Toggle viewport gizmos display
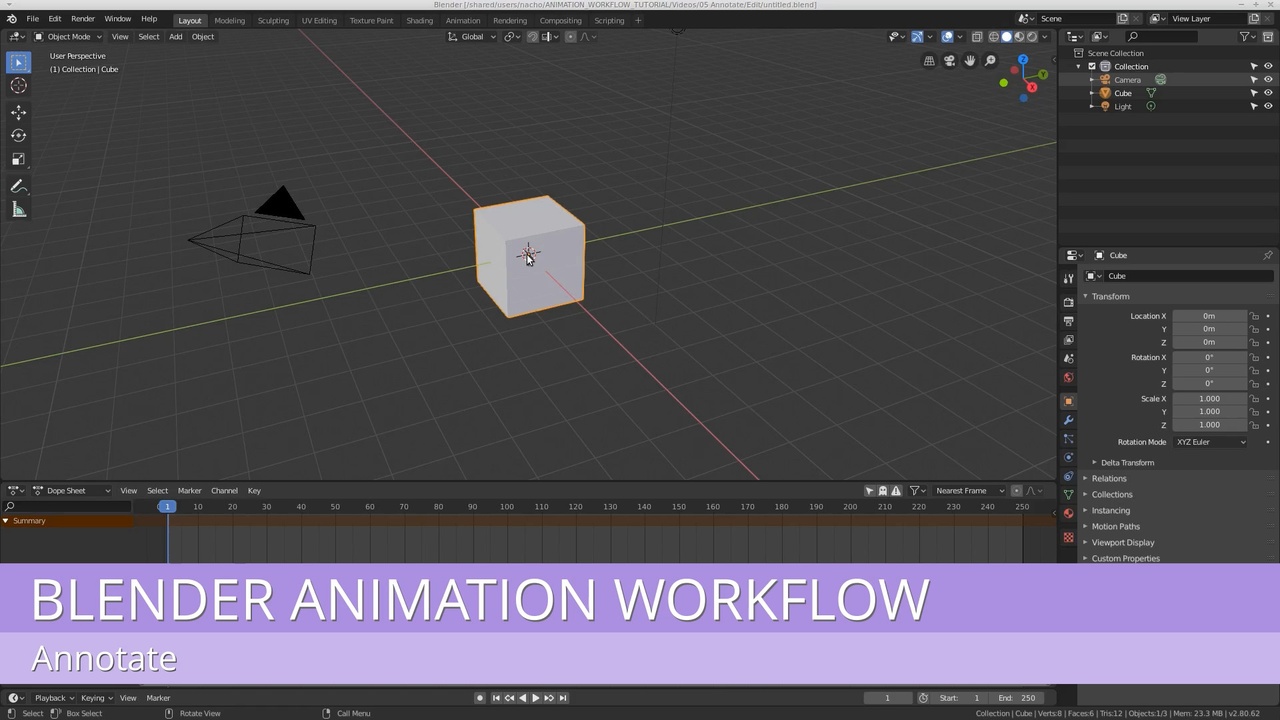 tap(917, 37)
